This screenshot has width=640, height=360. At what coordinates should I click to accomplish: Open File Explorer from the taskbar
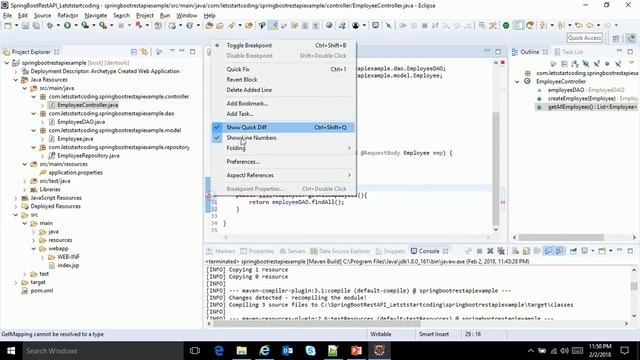point(242,351)
